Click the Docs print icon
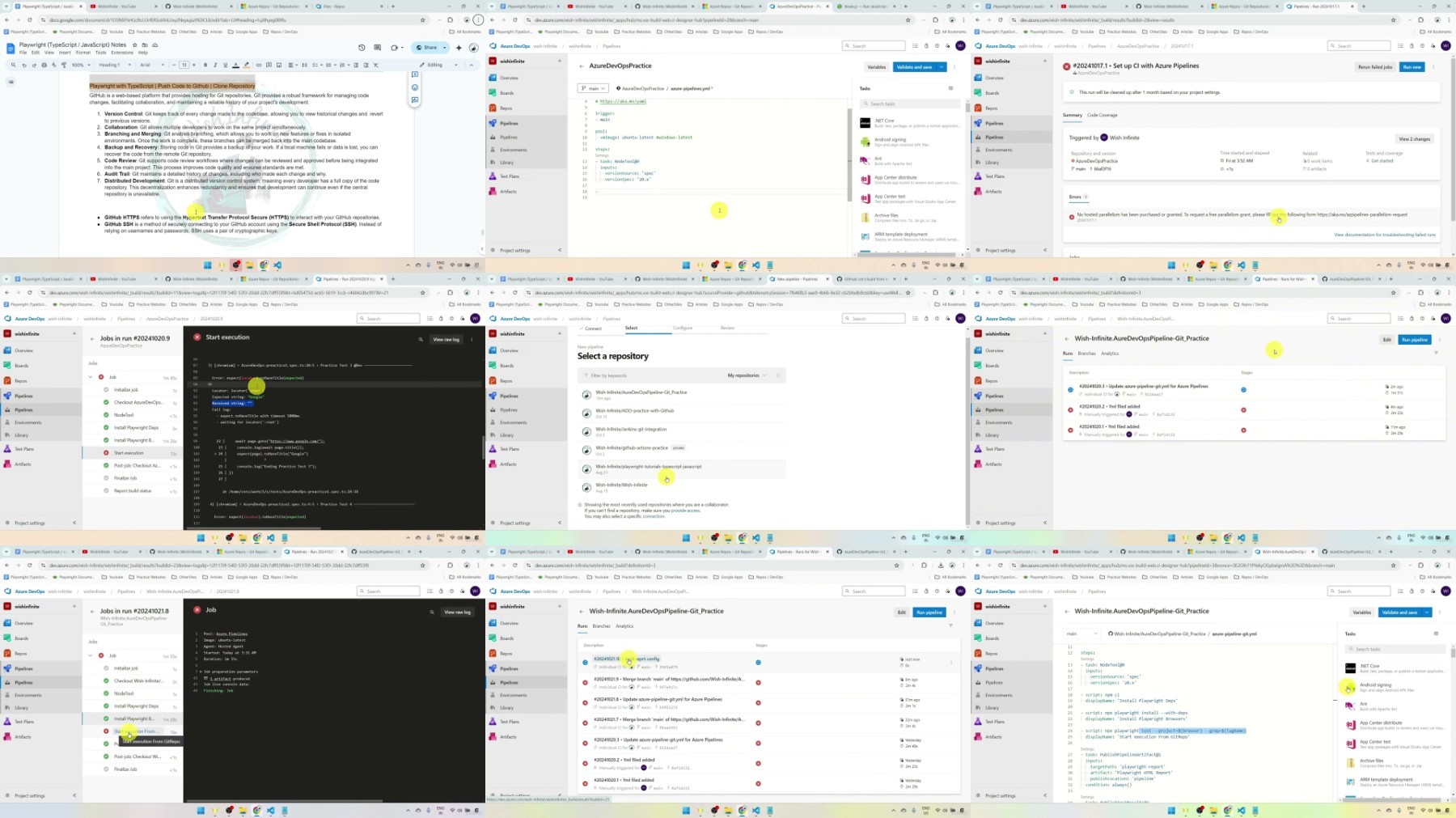Screen dimensions: 1456x818 pyautogui.click(x=43, y=65)
